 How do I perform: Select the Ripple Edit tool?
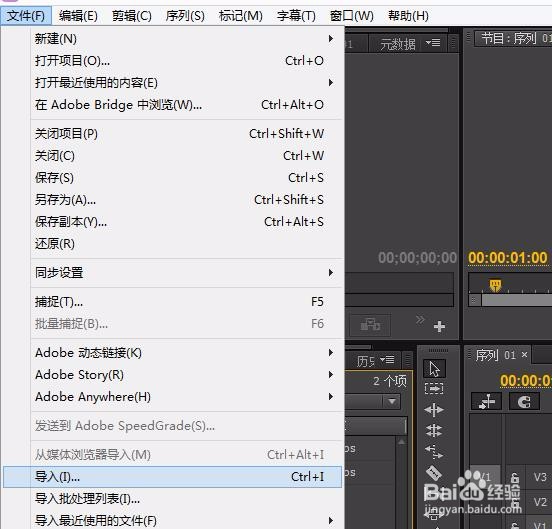click(434, 410)
